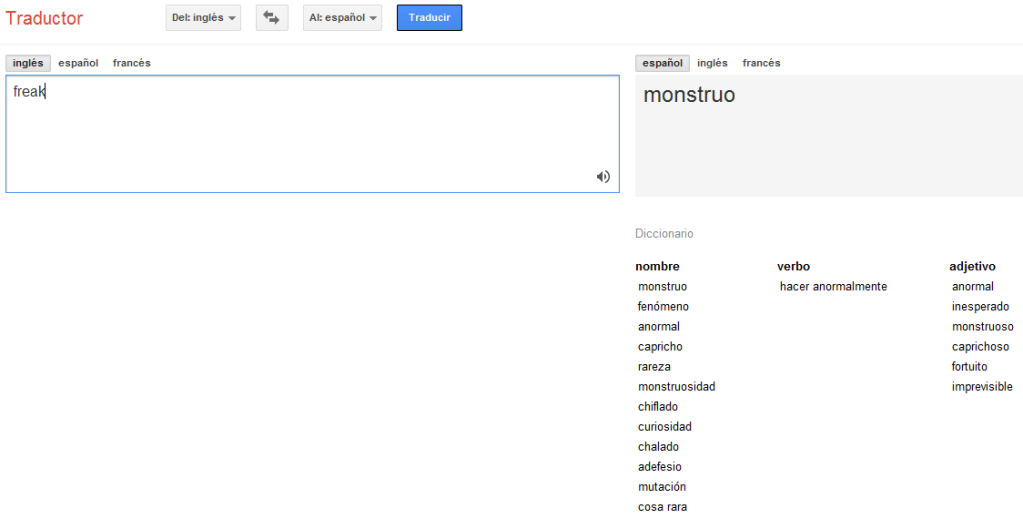1023x529 pixels.
Task: Click inside the source text box with 'freak'
Action: [313, 134]
